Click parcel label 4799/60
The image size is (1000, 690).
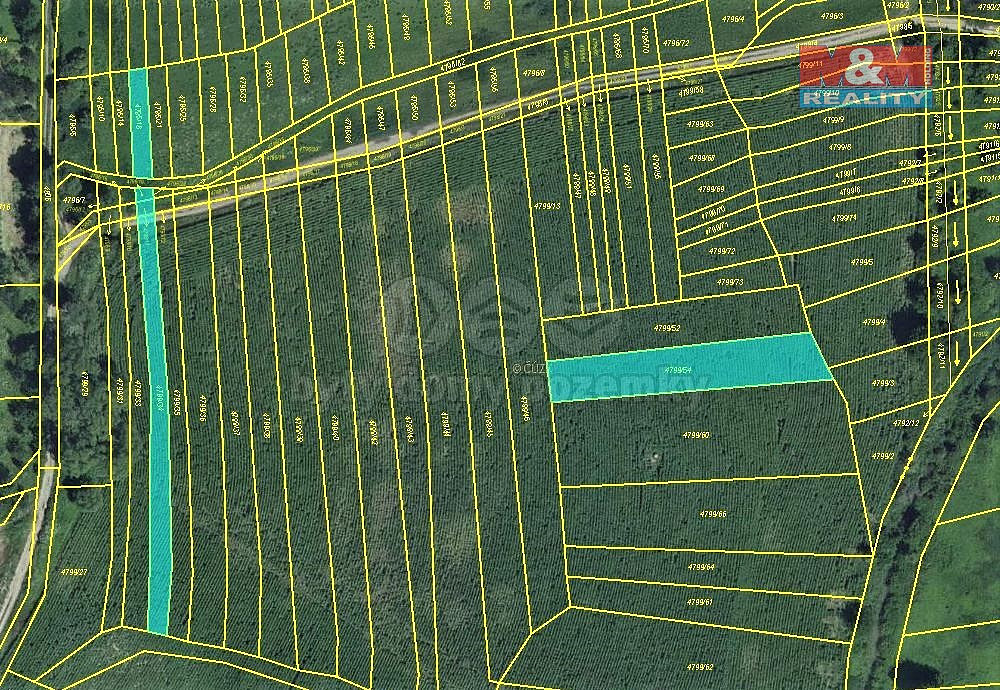(x=696, y=436)
